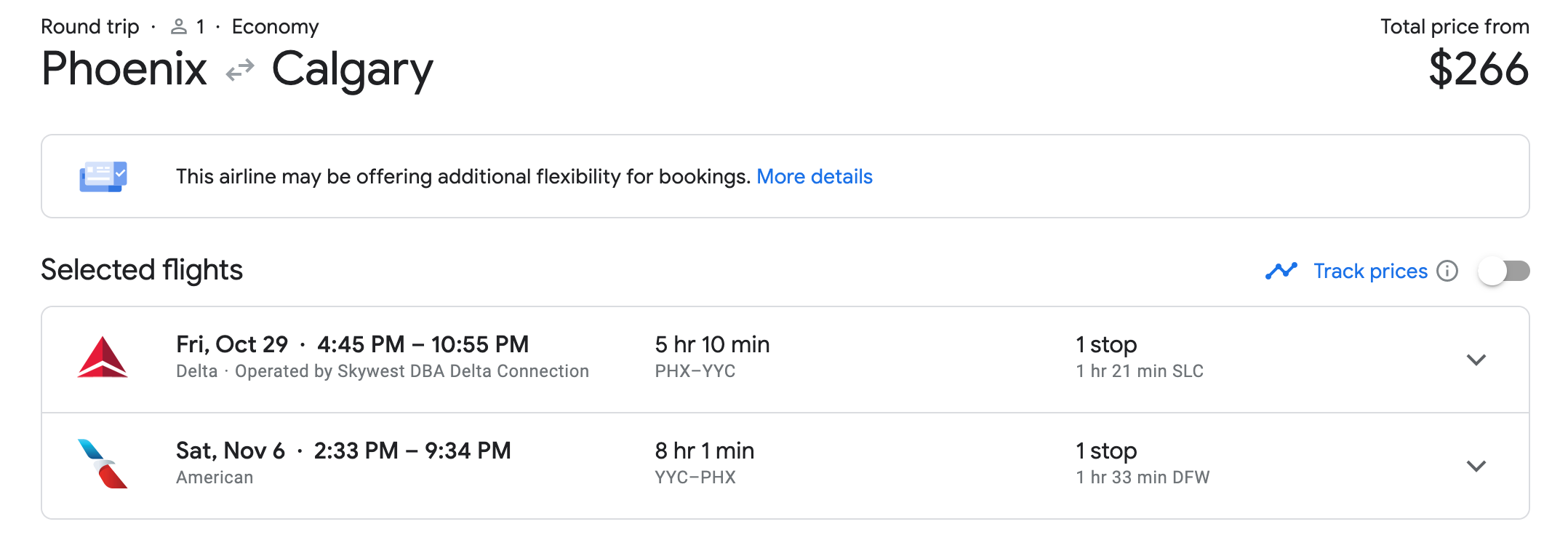1568x543 pixels.
Task: Select the Sat, Nov 6 return flight
Action: (343, 451)
